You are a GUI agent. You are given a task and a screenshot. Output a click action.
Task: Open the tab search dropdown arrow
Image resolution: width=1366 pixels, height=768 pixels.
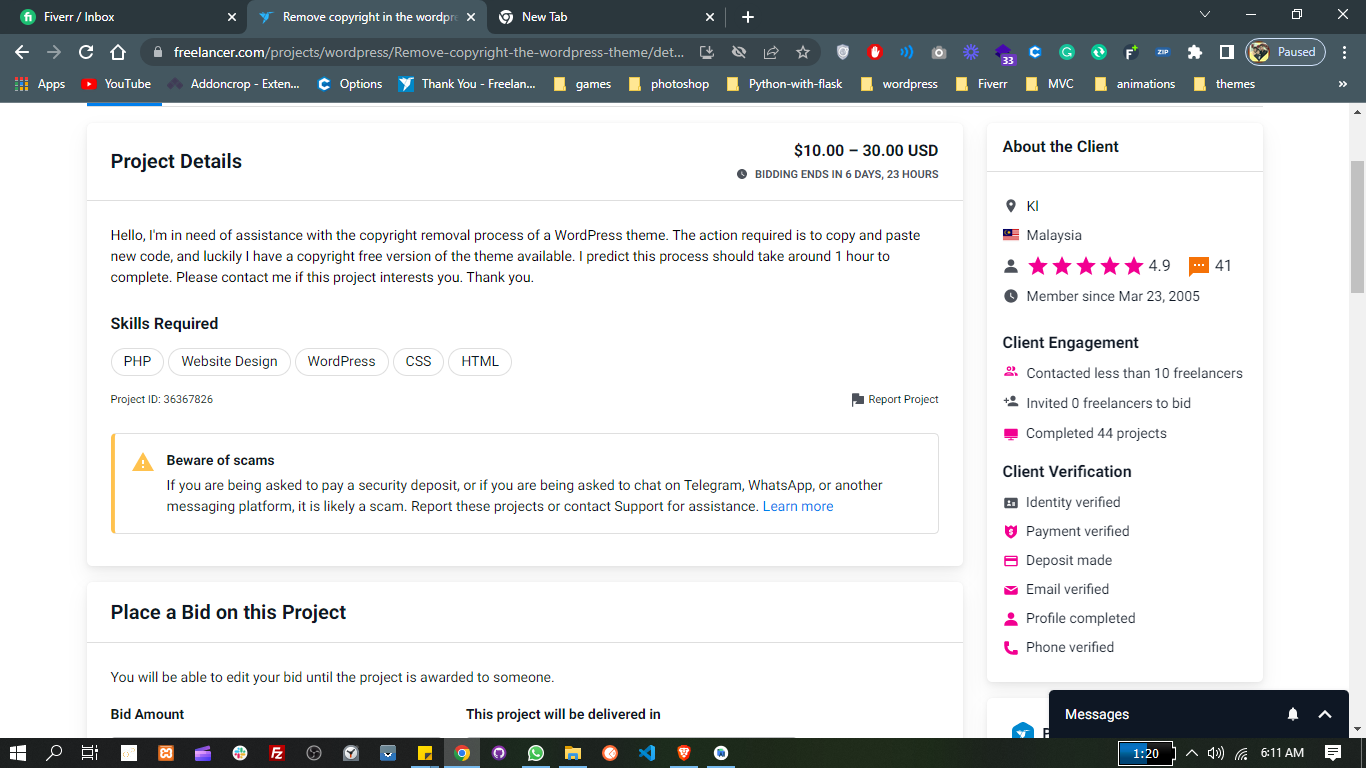(x=1204, y=15)
